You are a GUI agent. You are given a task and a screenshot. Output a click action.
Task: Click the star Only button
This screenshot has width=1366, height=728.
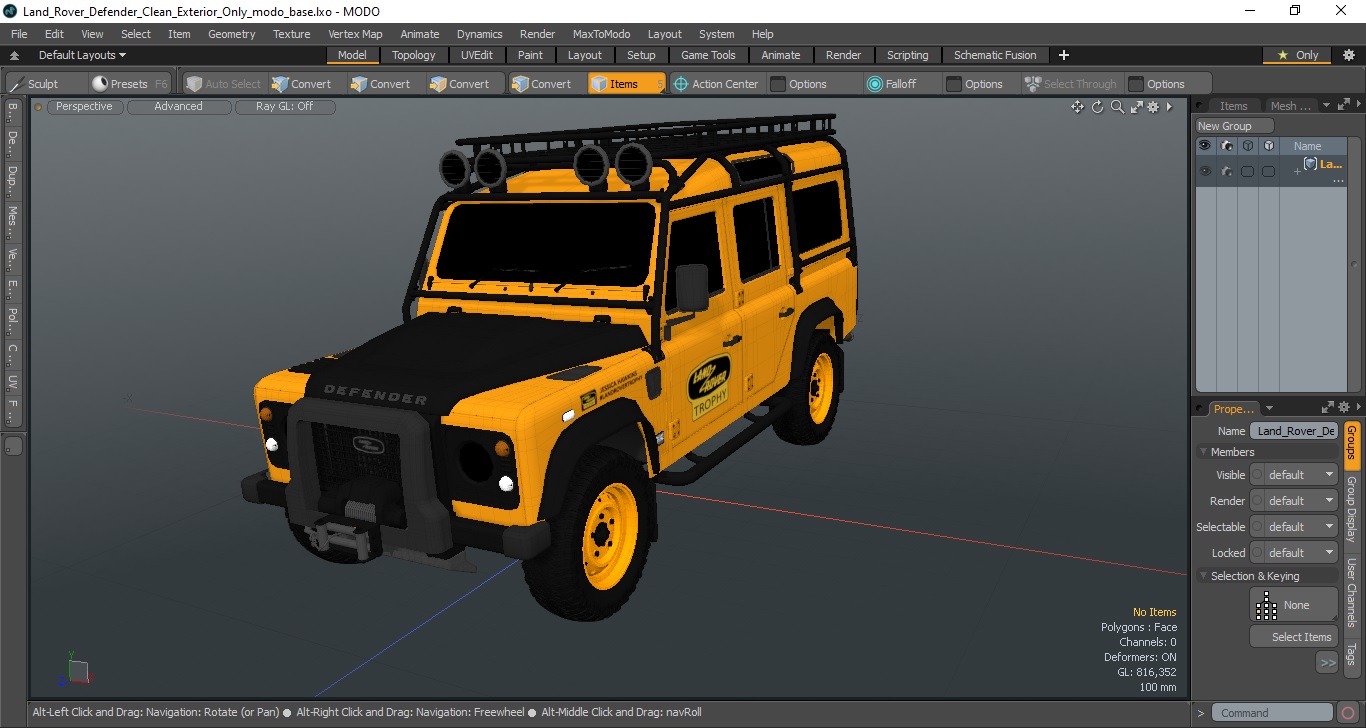pos(1297,55)
